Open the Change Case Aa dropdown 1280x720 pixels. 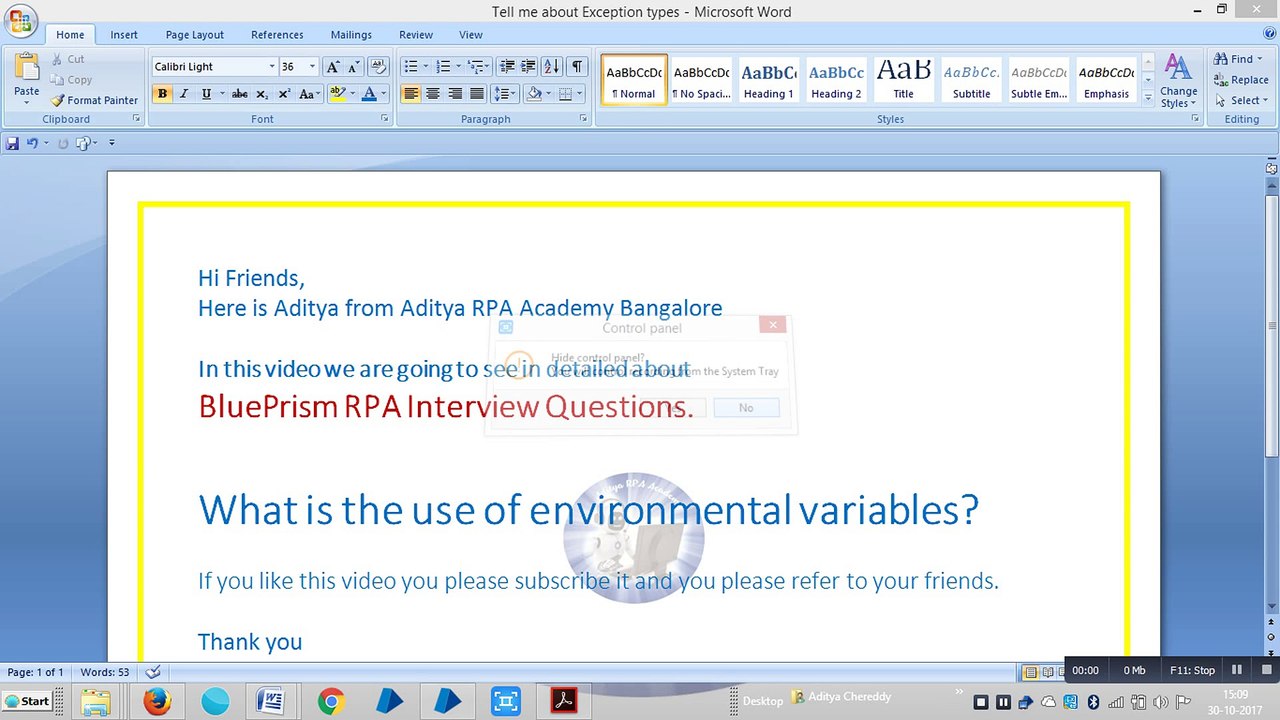click(309, 94)
